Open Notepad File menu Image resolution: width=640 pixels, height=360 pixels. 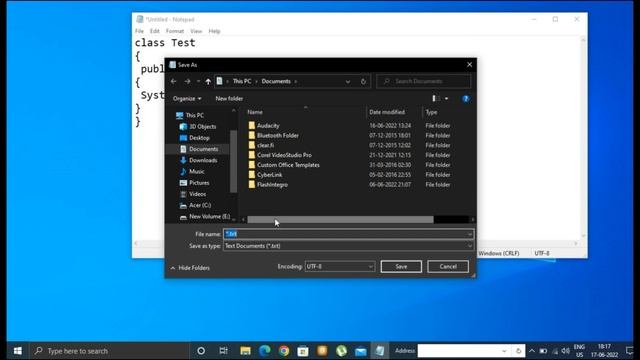(139, 31)
